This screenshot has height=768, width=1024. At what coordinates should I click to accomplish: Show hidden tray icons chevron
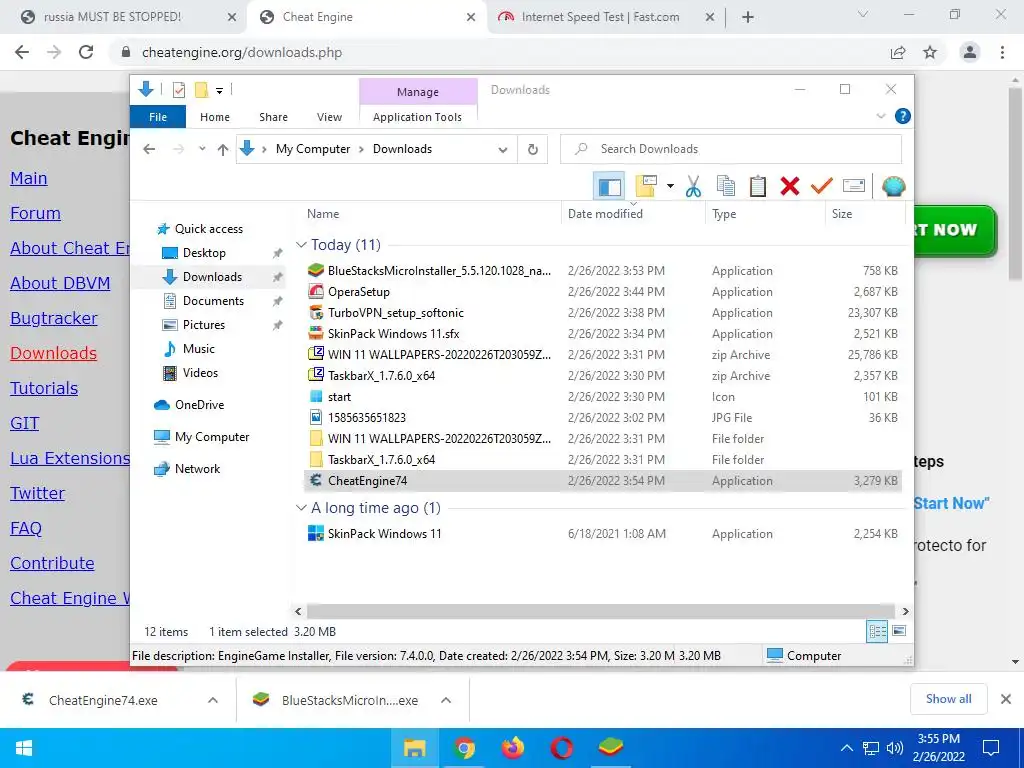(x=846, y=748)
